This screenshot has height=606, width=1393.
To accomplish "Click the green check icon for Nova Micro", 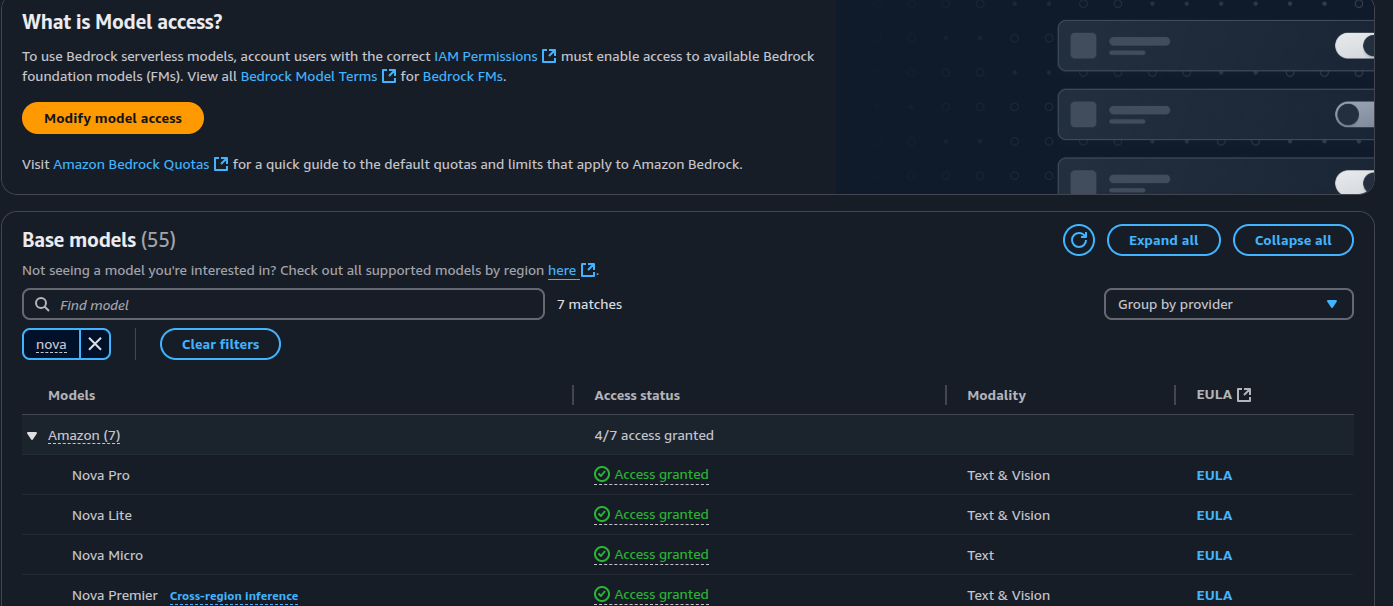I will [602, 554].
